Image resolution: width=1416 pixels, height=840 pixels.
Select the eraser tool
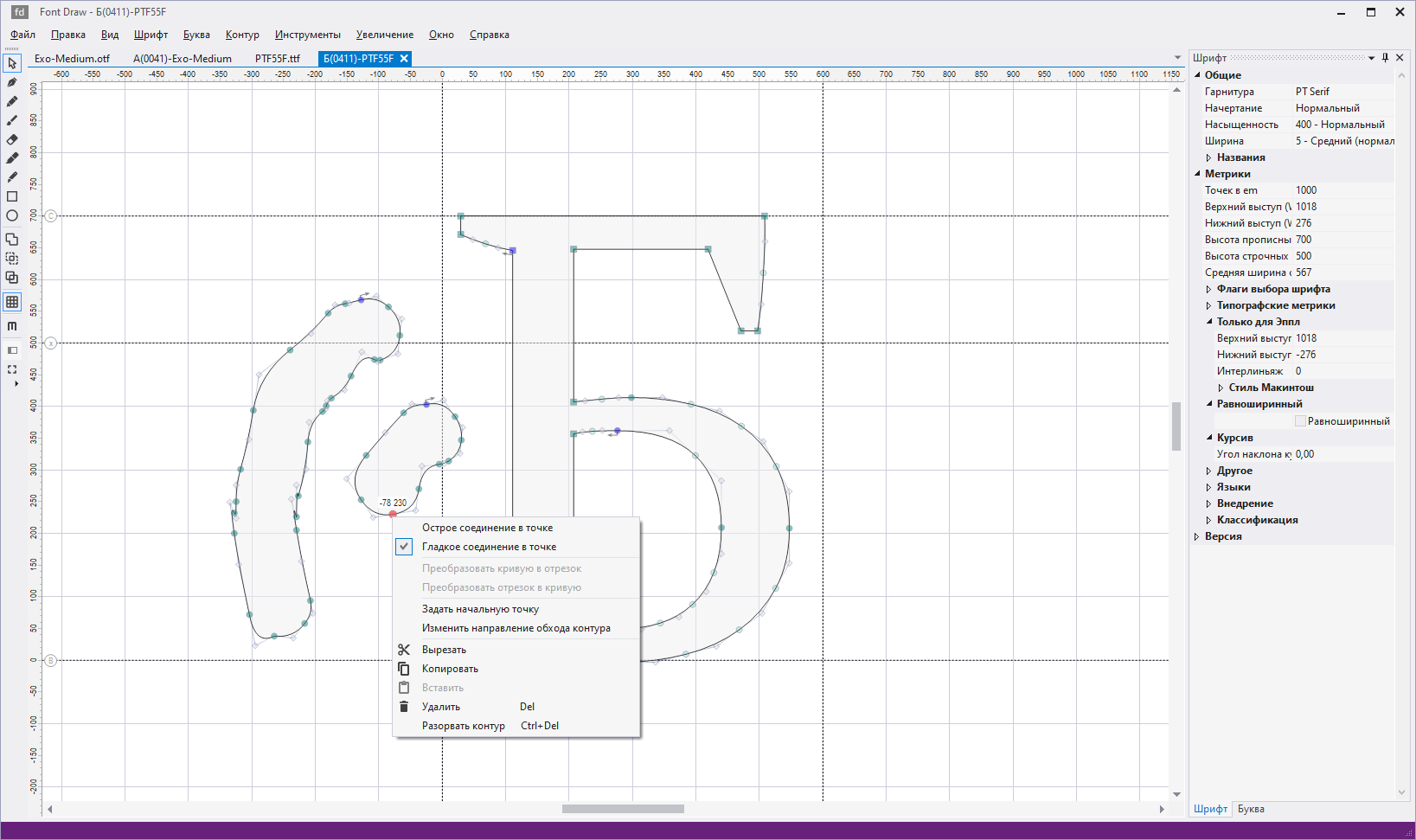point(12,139)
